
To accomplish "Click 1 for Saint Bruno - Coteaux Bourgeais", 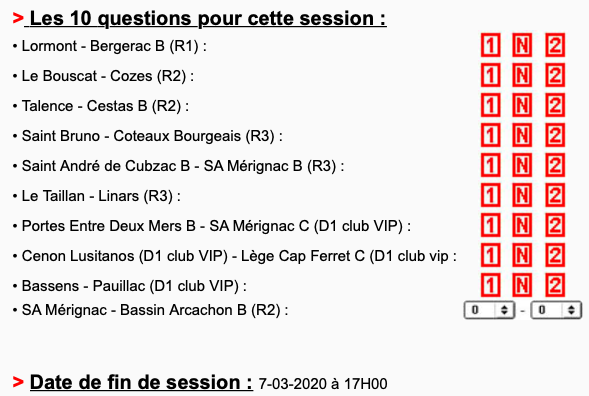I will [x=490, y=135].
